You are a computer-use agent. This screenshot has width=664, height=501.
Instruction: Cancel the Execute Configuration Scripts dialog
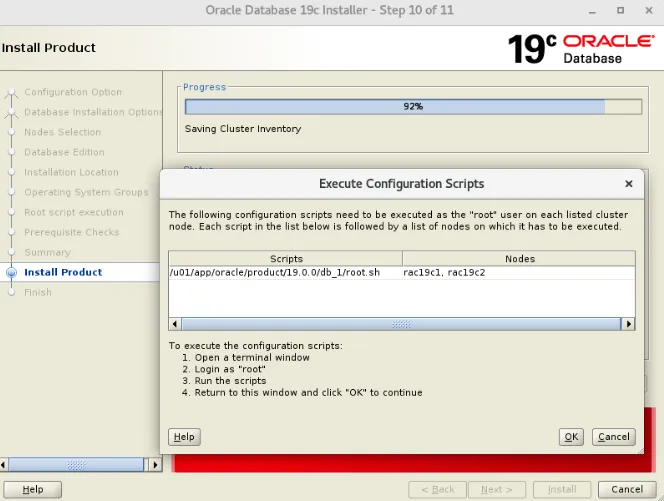(x=614, y=437)
